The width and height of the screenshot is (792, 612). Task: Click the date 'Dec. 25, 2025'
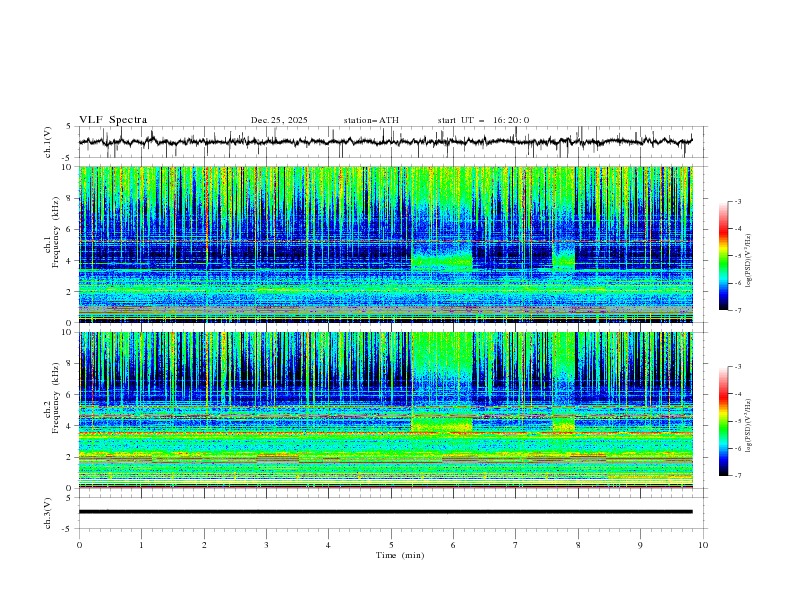pyautogui.click(x=279, y=120)
